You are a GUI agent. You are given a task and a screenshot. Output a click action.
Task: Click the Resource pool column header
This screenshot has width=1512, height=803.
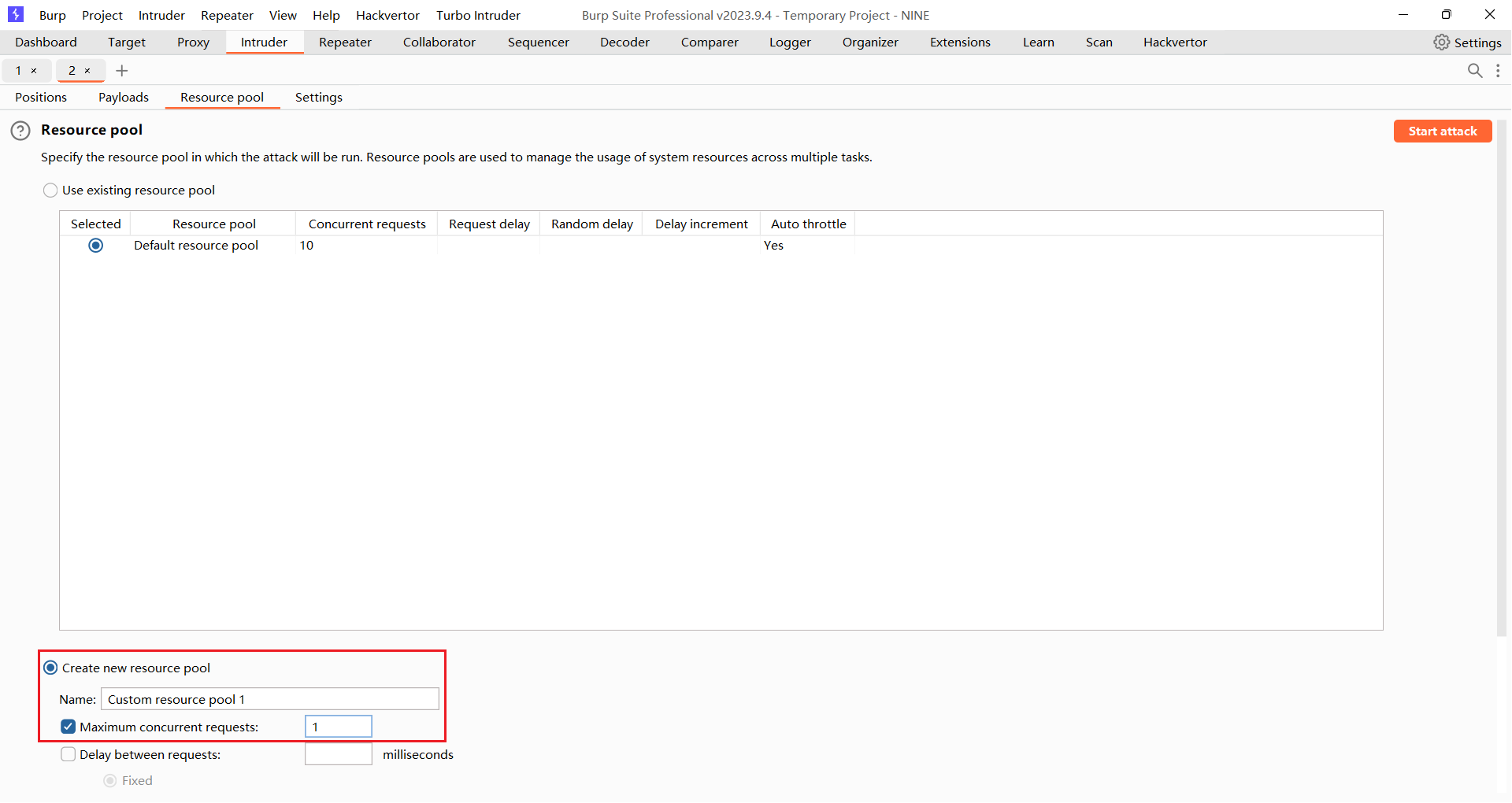click(214, 224)
